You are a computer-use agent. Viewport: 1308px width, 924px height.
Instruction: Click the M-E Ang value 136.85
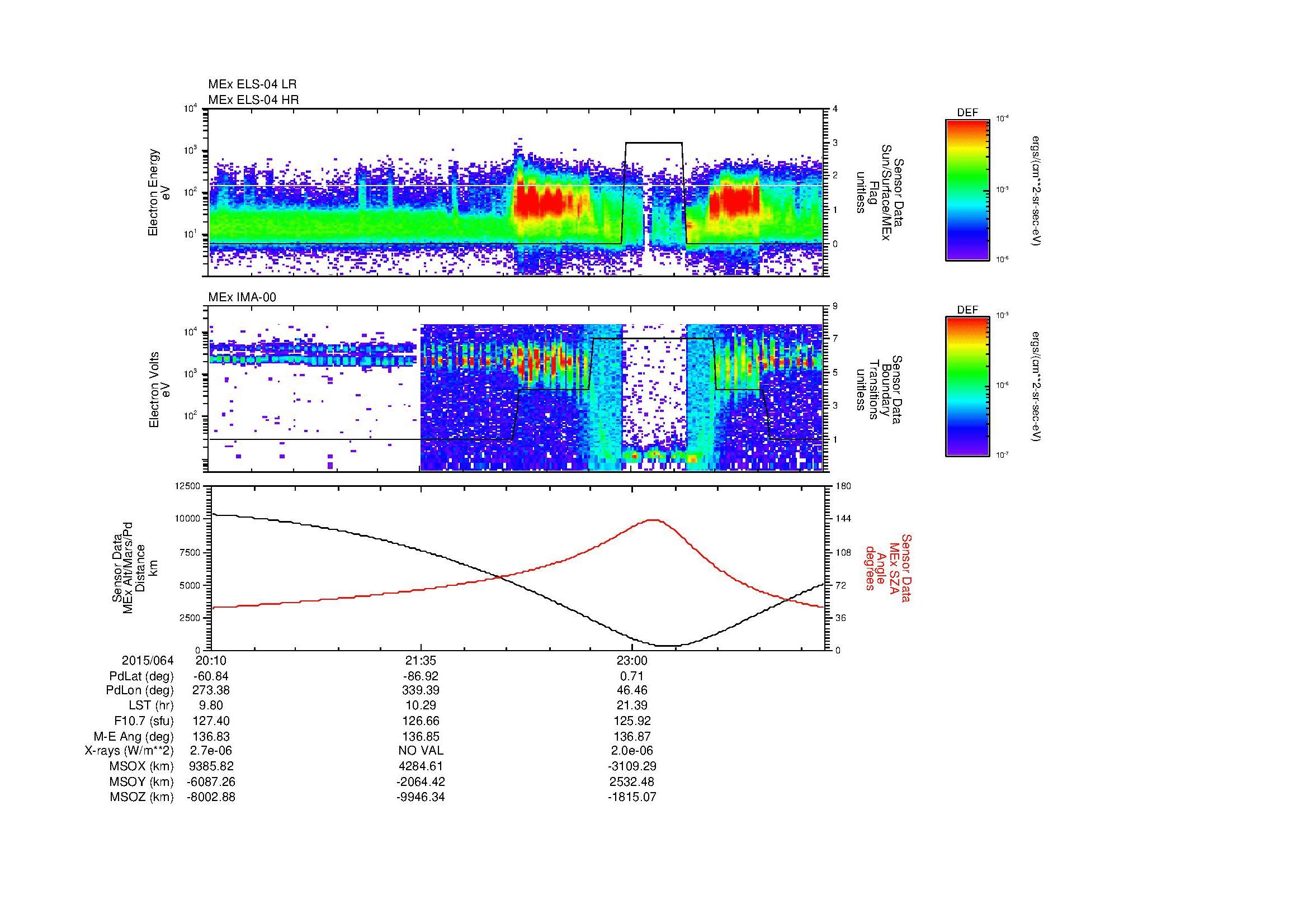[x=421, y=736]
